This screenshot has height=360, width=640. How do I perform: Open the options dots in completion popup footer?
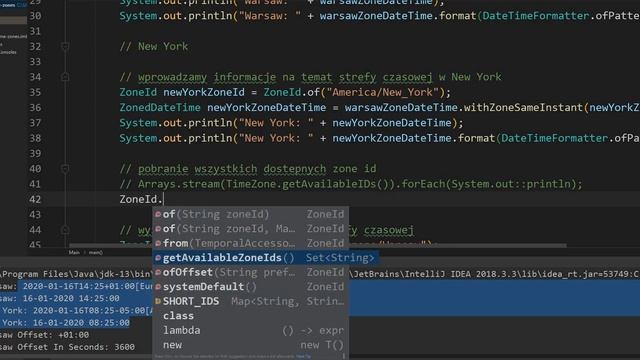344,356
